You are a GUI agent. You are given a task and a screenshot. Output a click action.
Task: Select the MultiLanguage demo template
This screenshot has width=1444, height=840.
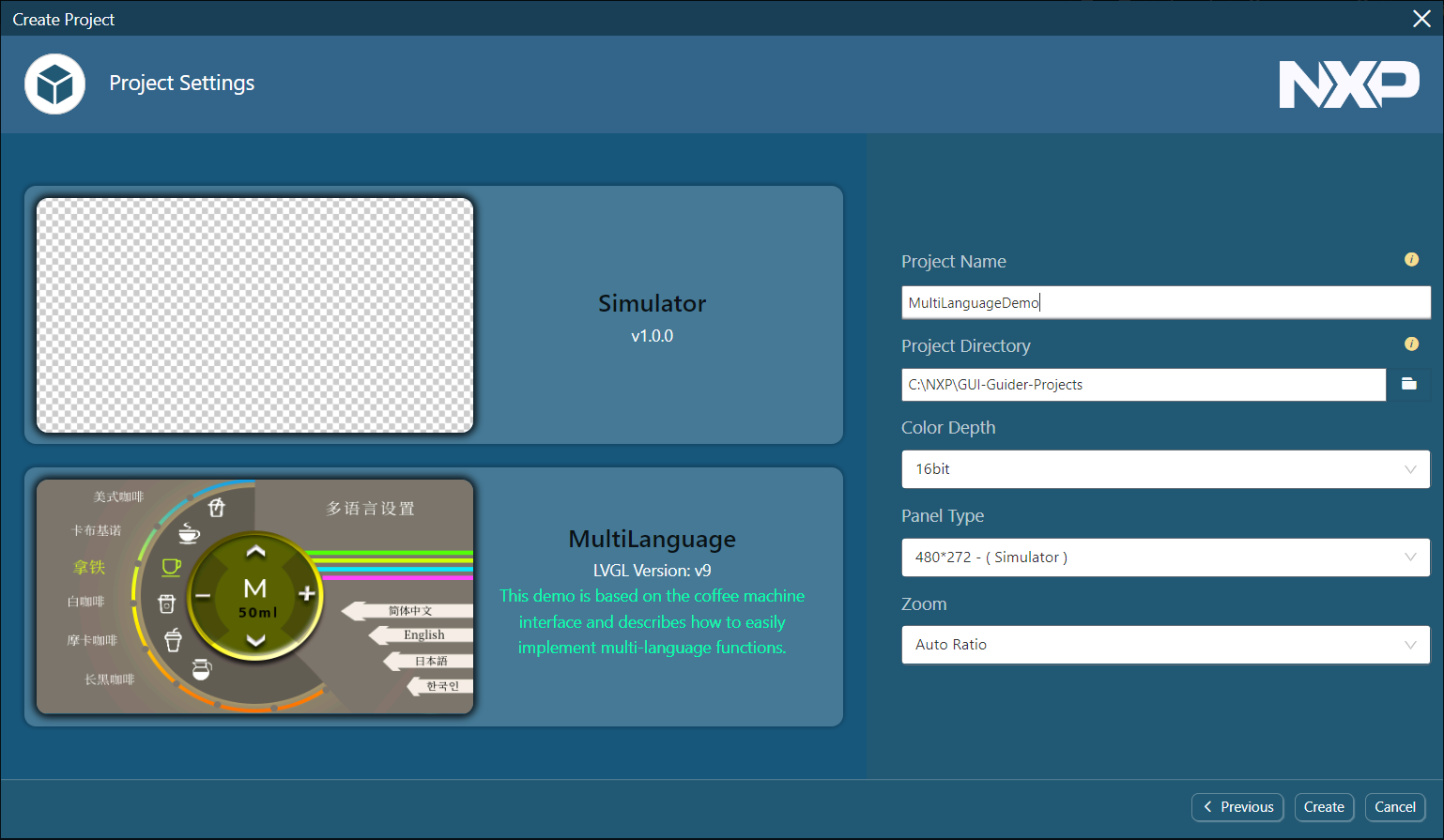(x=652, y=596)
